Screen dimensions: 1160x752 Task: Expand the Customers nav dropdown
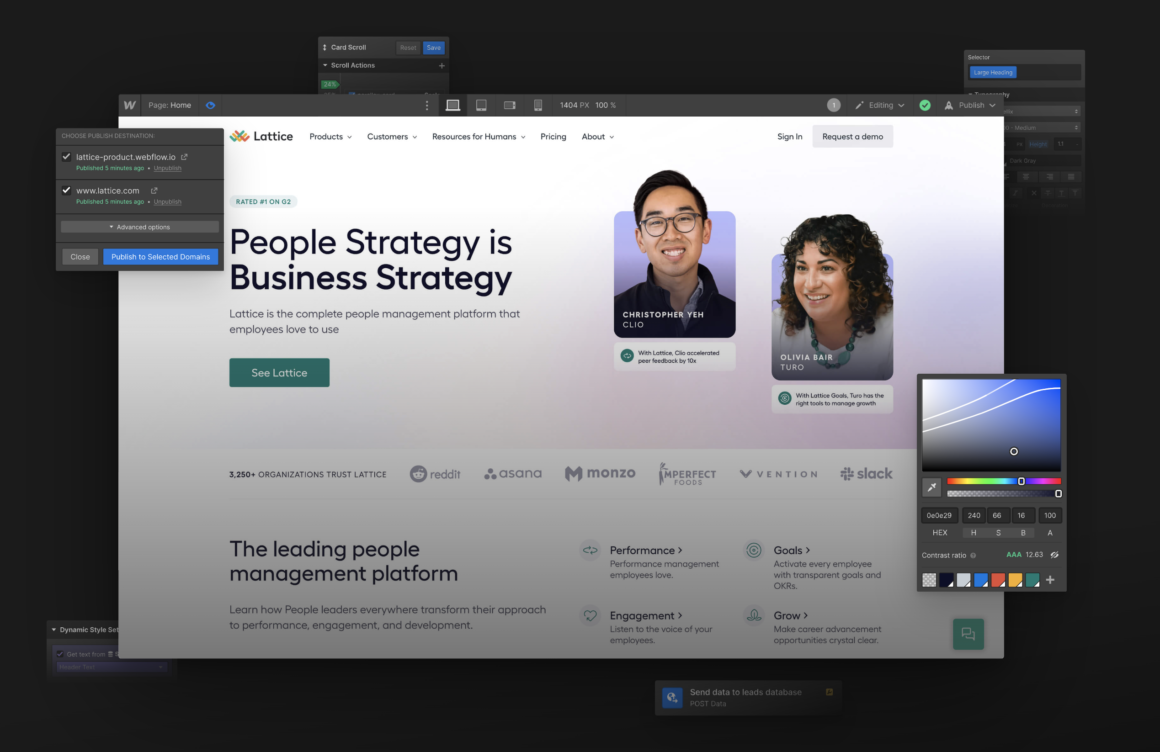pos(392,137)
